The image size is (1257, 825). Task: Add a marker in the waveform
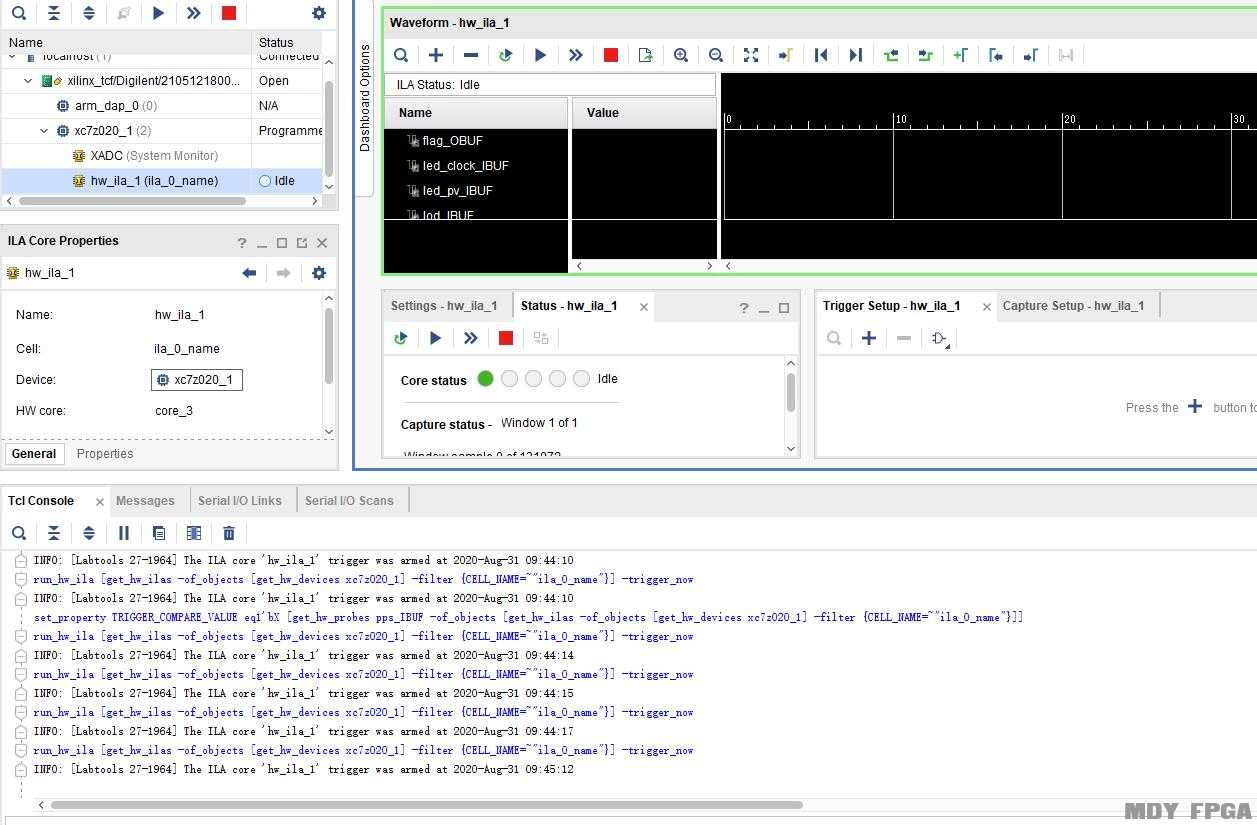pos(960,55)
